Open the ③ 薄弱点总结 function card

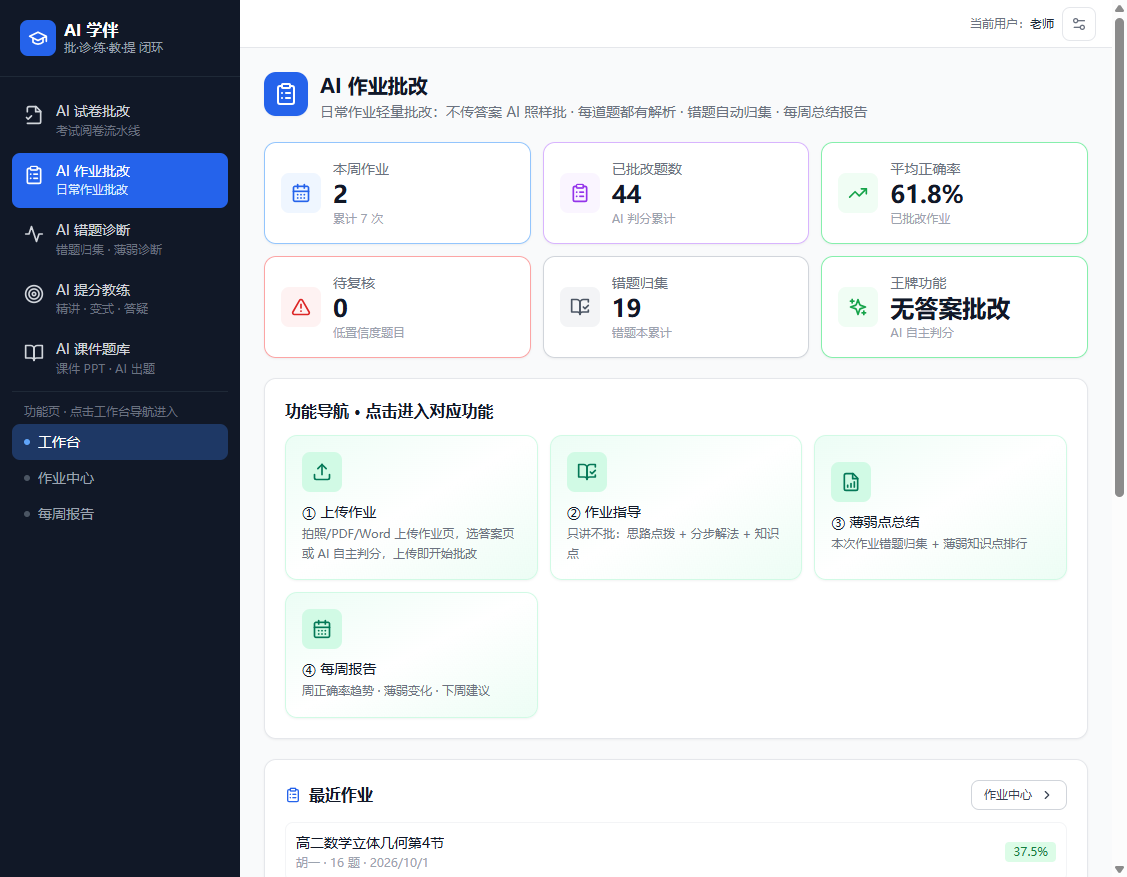pyautogui.click(x=940, y=508)
